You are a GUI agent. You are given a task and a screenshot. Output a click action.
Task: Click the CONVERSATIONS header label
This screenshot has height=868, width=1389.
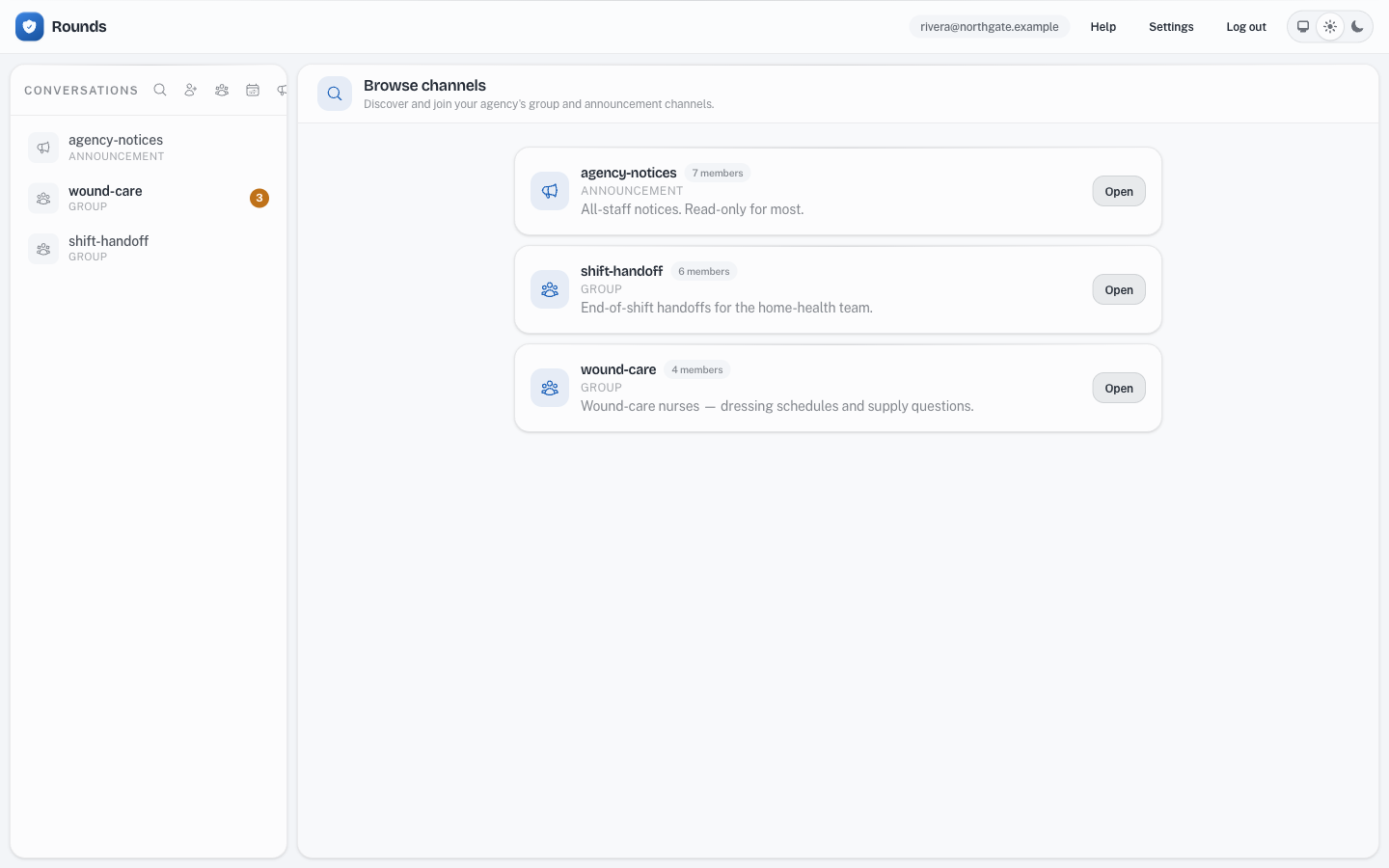coord(81,91)
